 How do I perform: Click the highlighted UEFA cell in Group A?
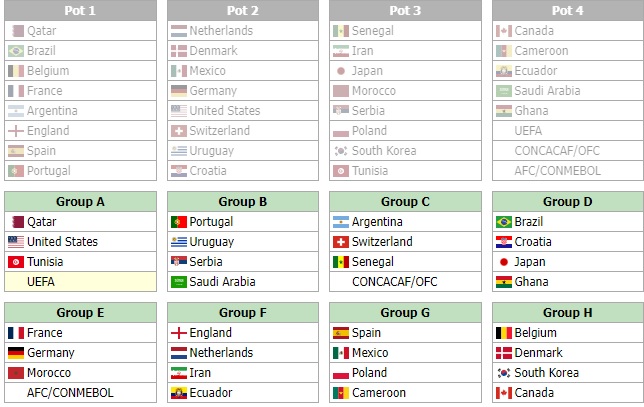click(80, 282)
